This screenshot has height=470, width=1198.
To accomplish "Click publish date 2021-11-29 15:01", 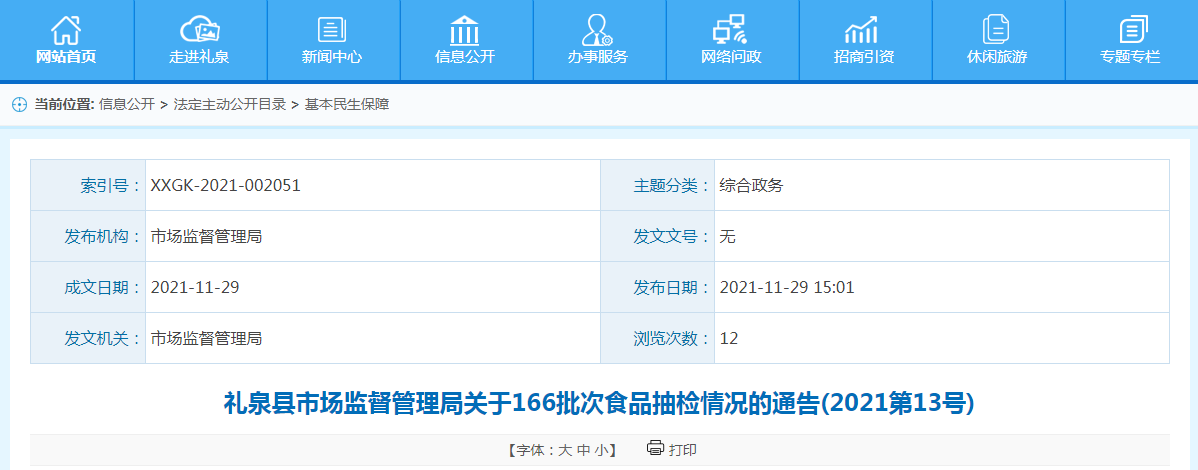I will [787, 287].
